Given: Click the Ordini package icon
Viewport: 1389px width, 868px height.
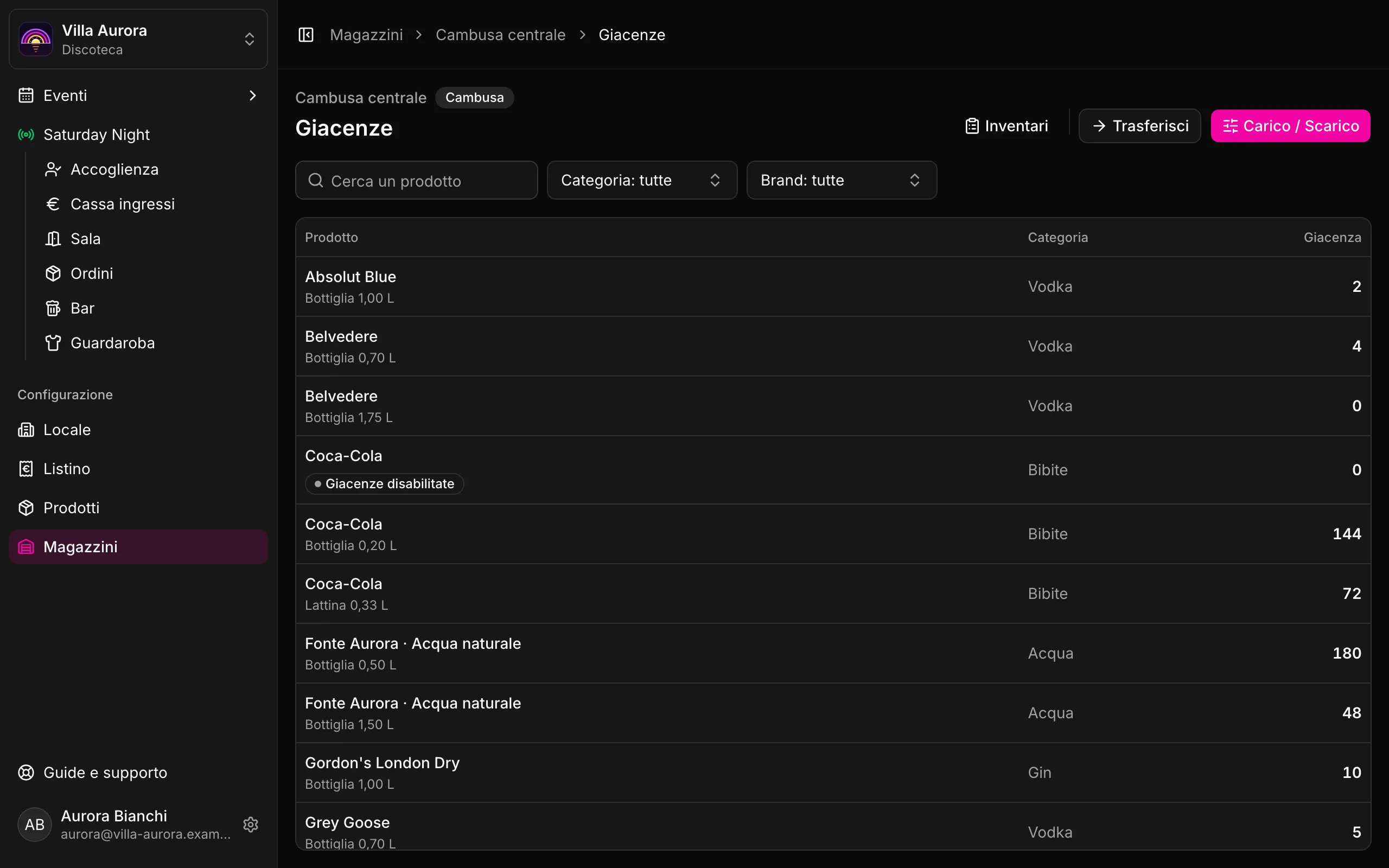Looking at the screenshot, I should point(53,273).
